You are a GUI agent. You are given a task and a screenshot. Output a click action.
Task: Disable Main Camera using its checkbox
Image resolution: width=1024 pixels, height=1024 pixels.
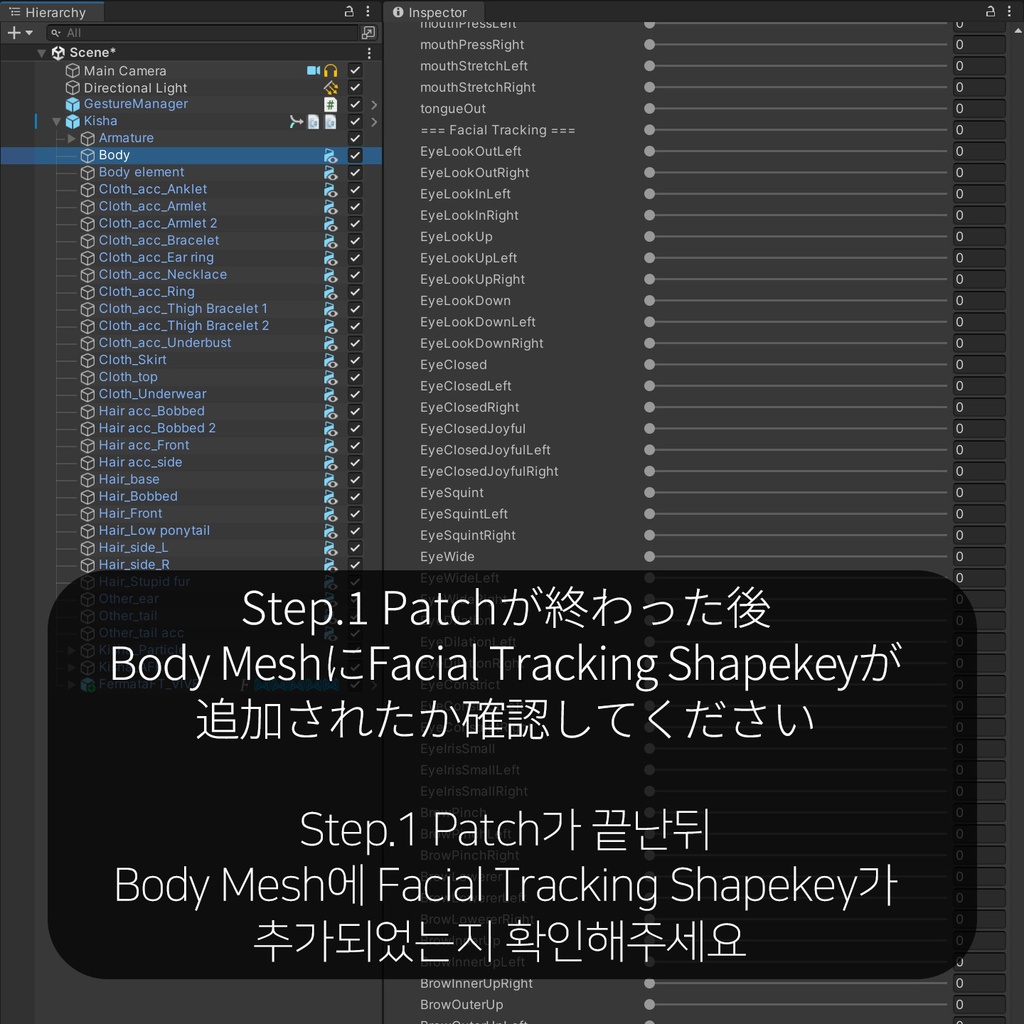pyautogui.click(x=354, y=70)
